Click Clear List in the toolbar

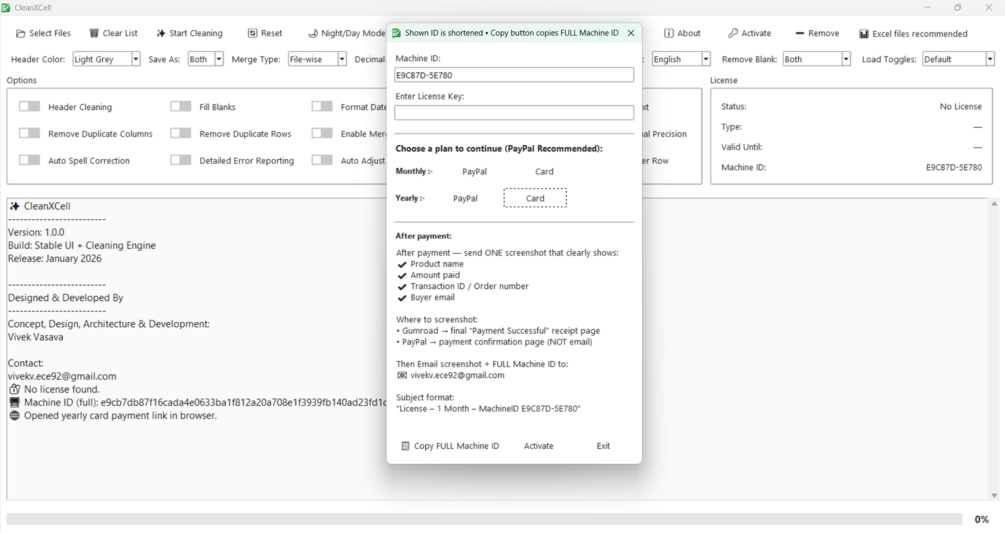[113, 33]
